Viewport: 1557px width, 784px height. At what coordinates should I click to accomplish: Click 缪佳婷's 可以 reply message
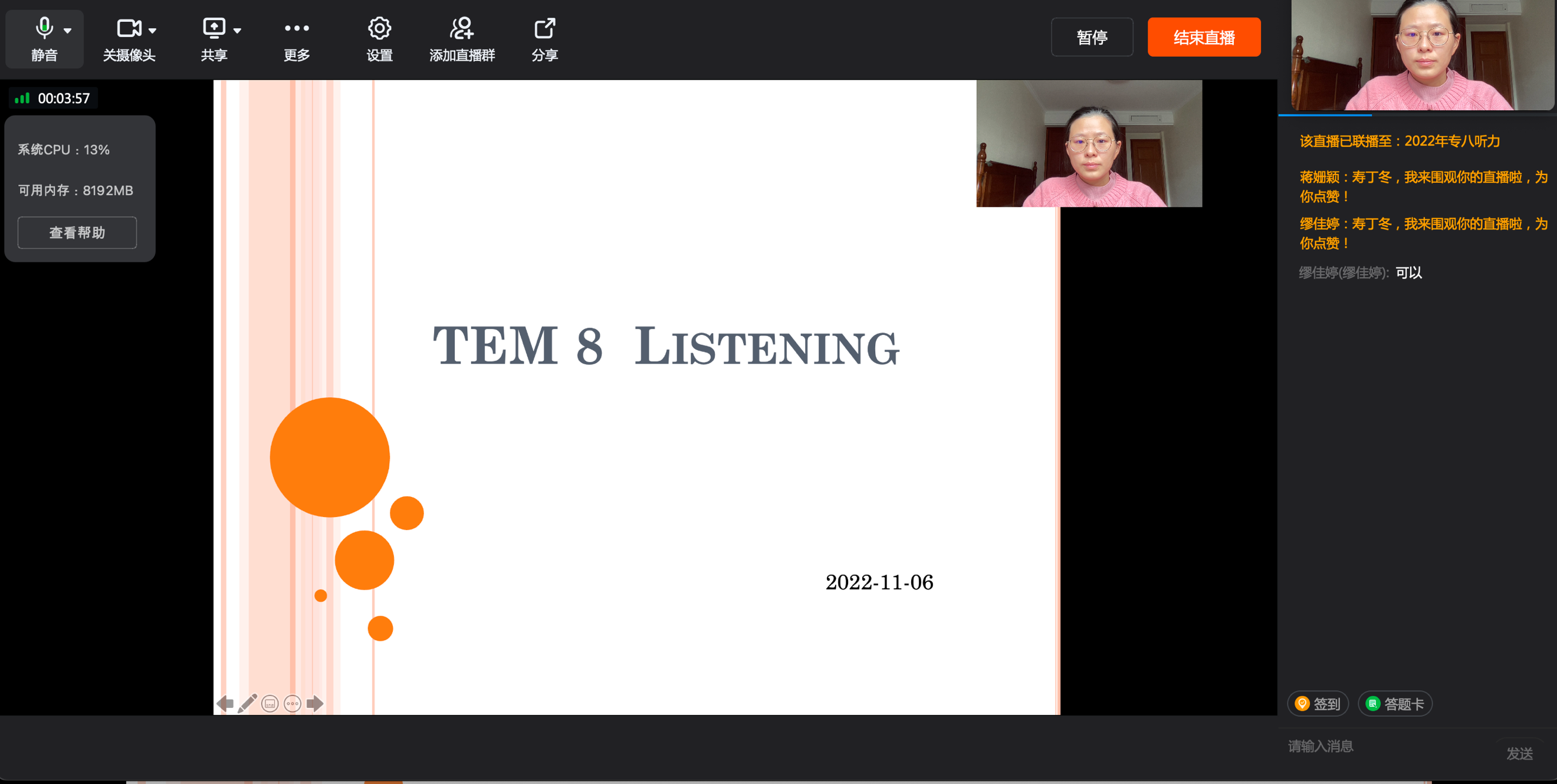click(x=1361, y=273)
